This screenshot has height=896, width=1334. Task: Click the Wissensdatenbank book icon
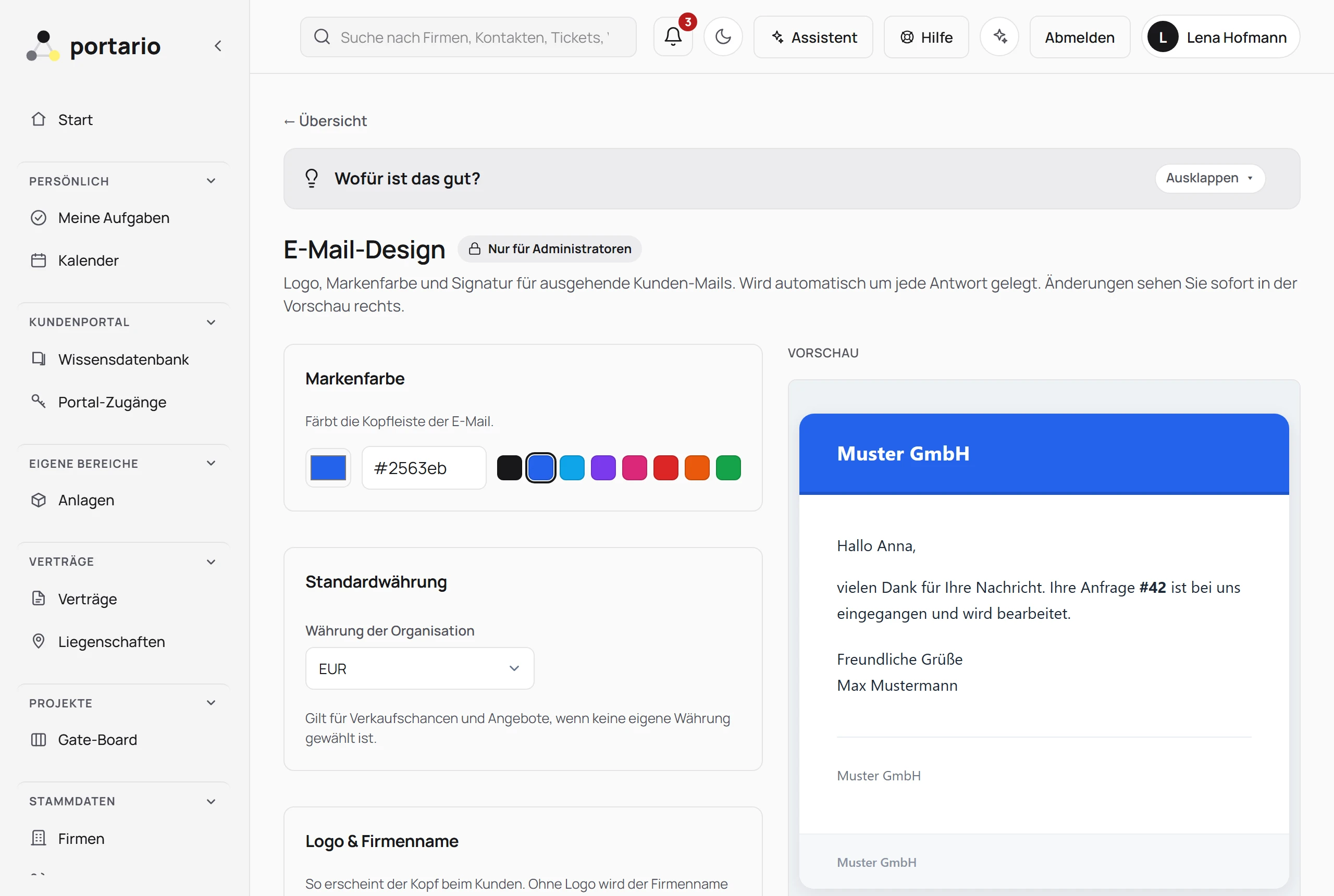38,359
